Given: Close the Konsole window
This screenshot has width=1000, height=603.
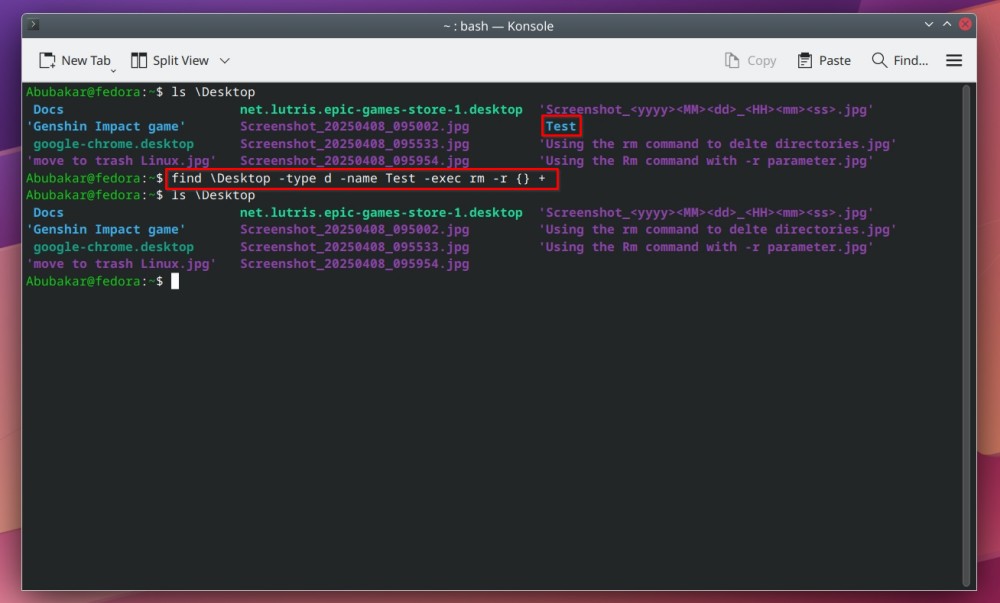Looking at the screenshot, I should tap(966, 25).
